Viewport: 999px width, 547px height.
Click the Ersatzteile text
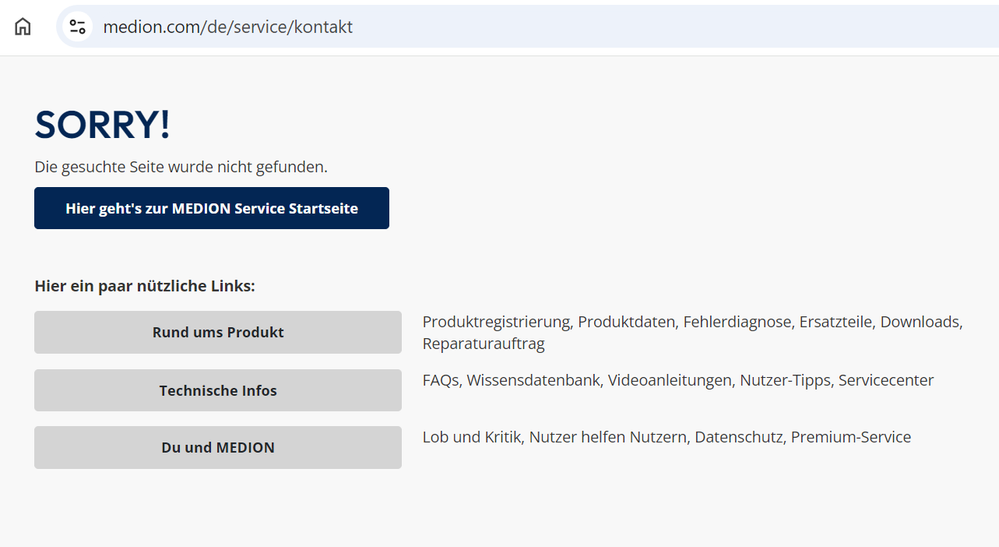(x=835, y=322)
